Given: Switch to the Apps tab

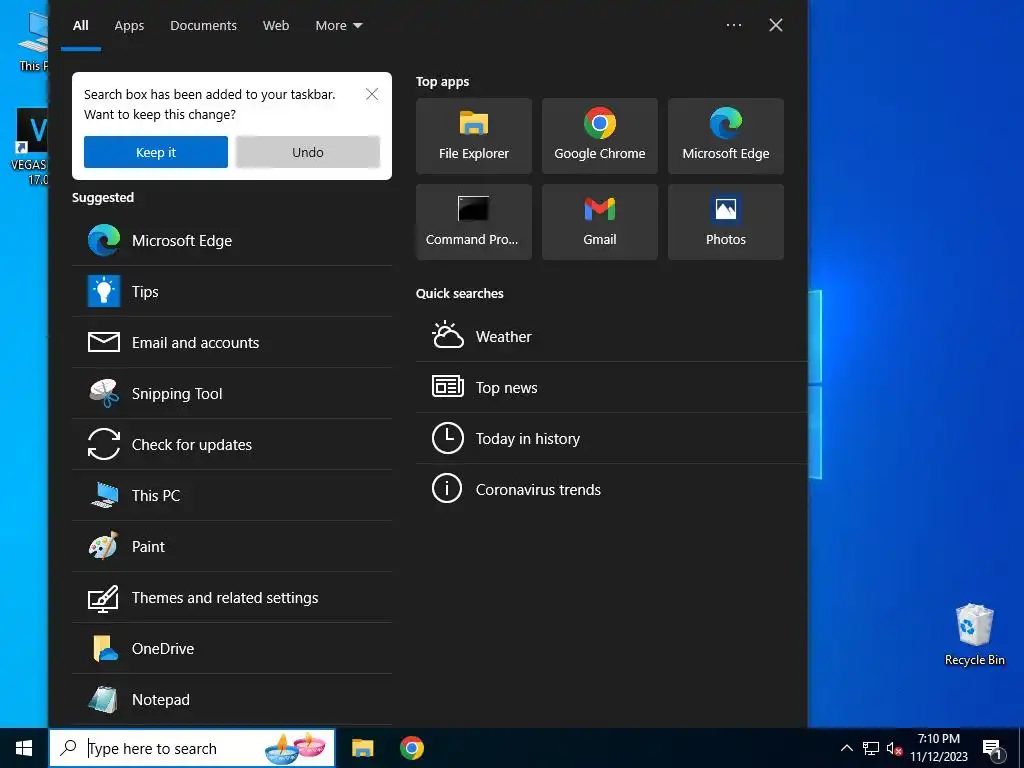Looking at the screenshot, I should pos(129,25).
